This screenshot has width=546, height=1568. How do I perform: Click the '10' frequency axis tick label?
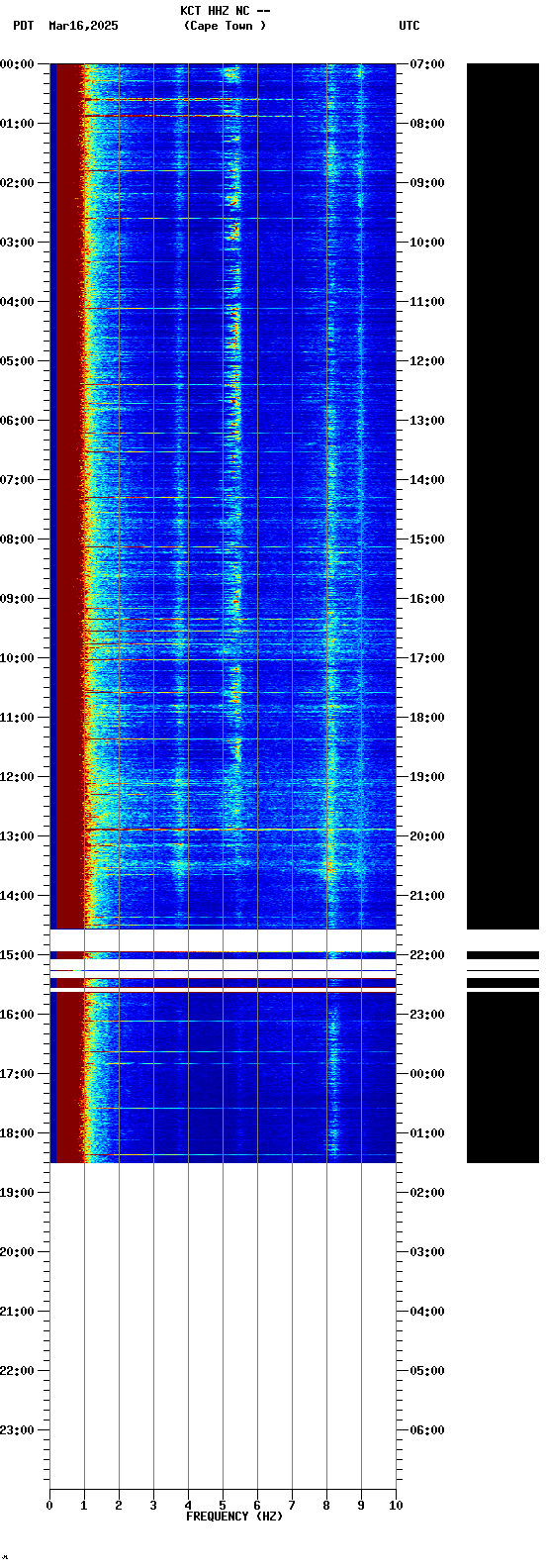point(396,1506)
